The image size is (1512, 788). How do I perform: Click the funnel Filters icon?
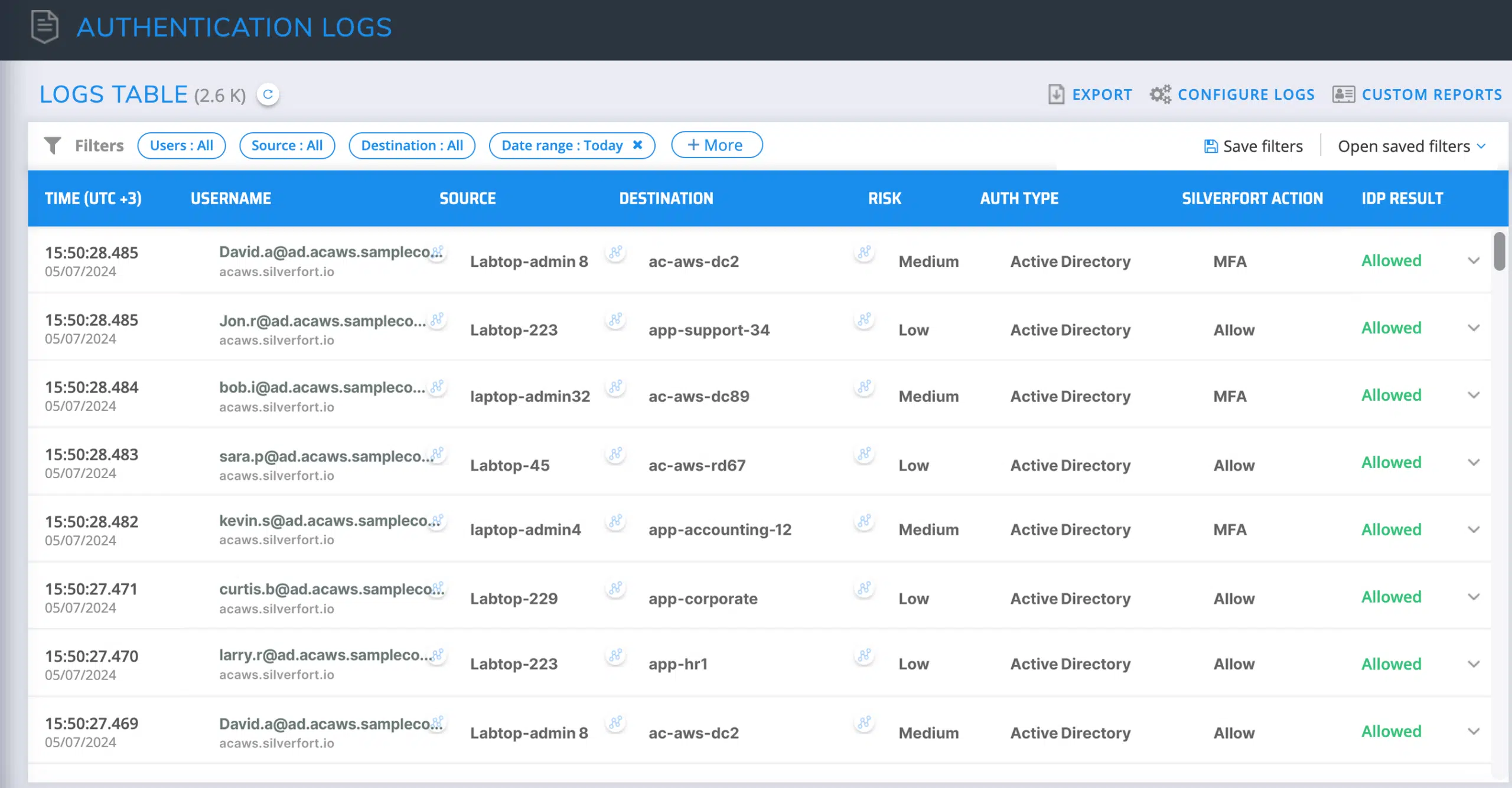point(53,145)
